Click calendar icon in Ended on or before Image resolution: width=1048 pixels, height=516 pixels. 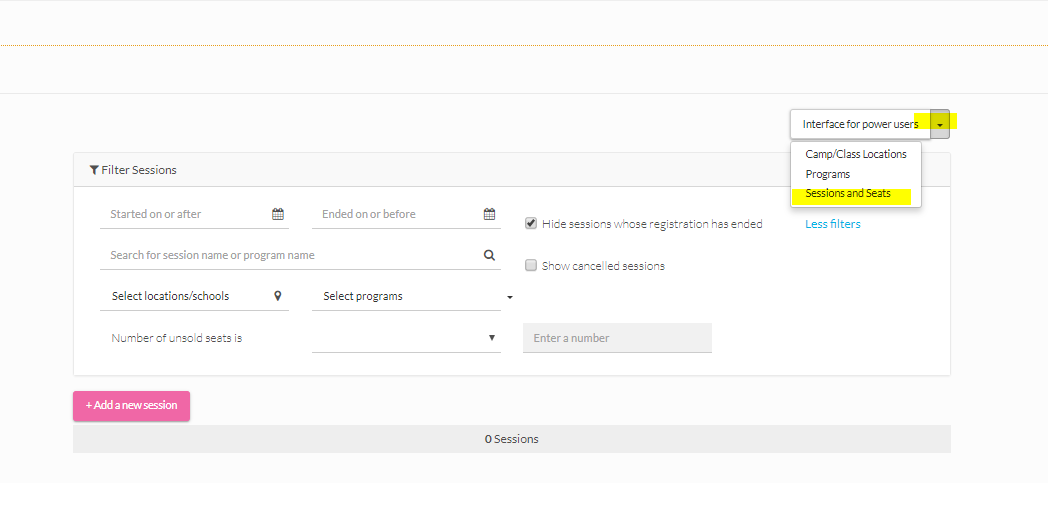pyautogui.click(x=489, y=214)
